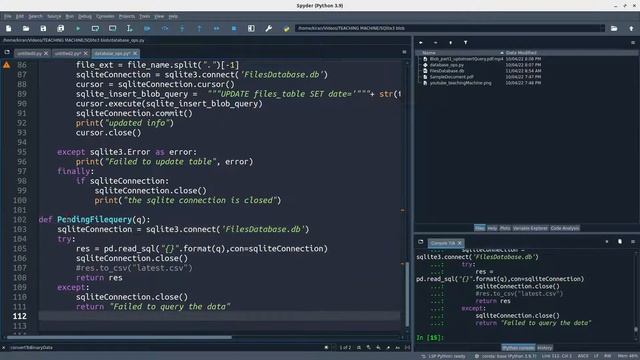This screenshot has width=640, height=360.
Task: Click the Run selection or current line icon
Action: click(x=129, y=28)
